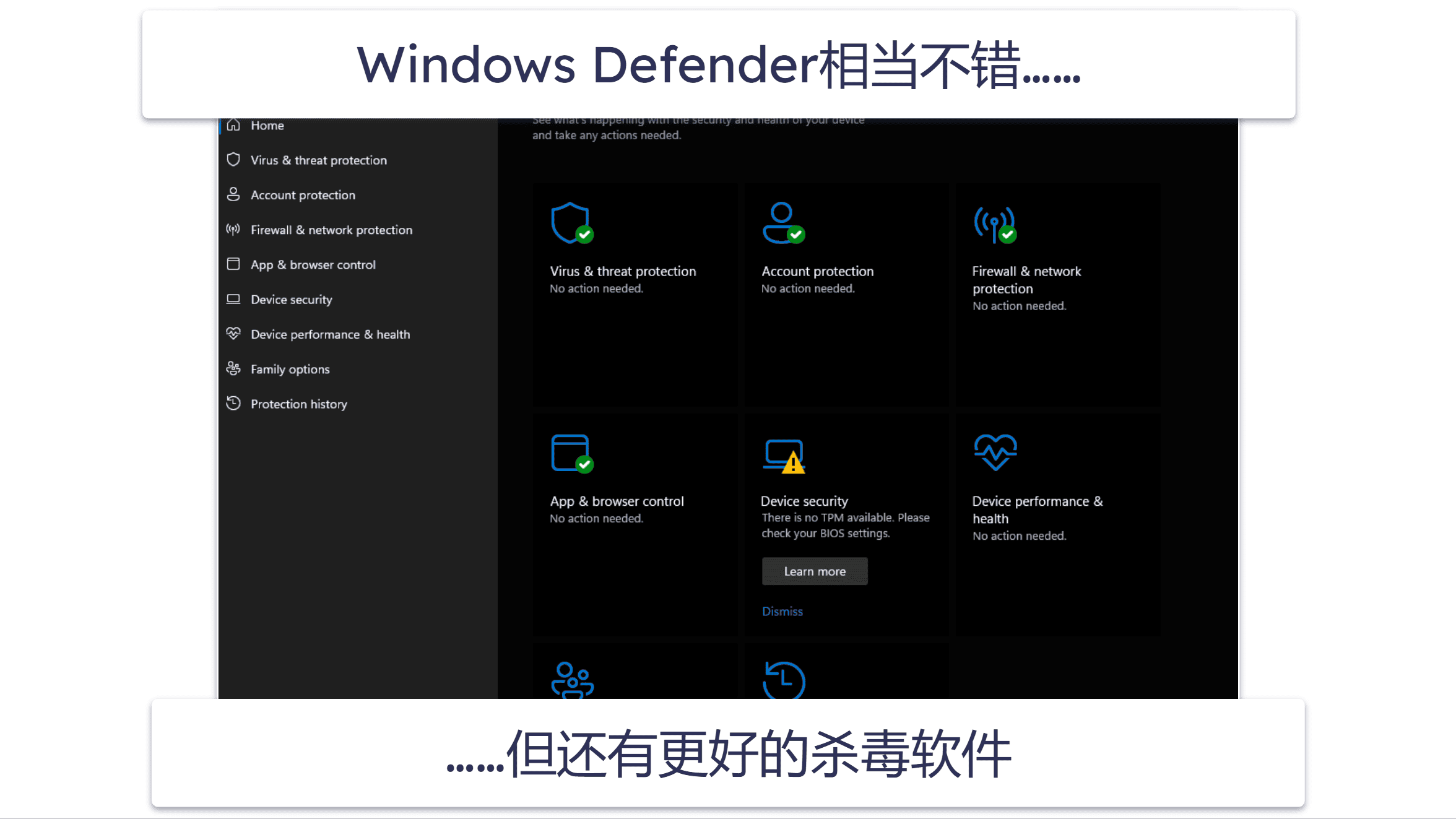Click the Family options icon
The image size is (1456, 819).
[233, 368]
